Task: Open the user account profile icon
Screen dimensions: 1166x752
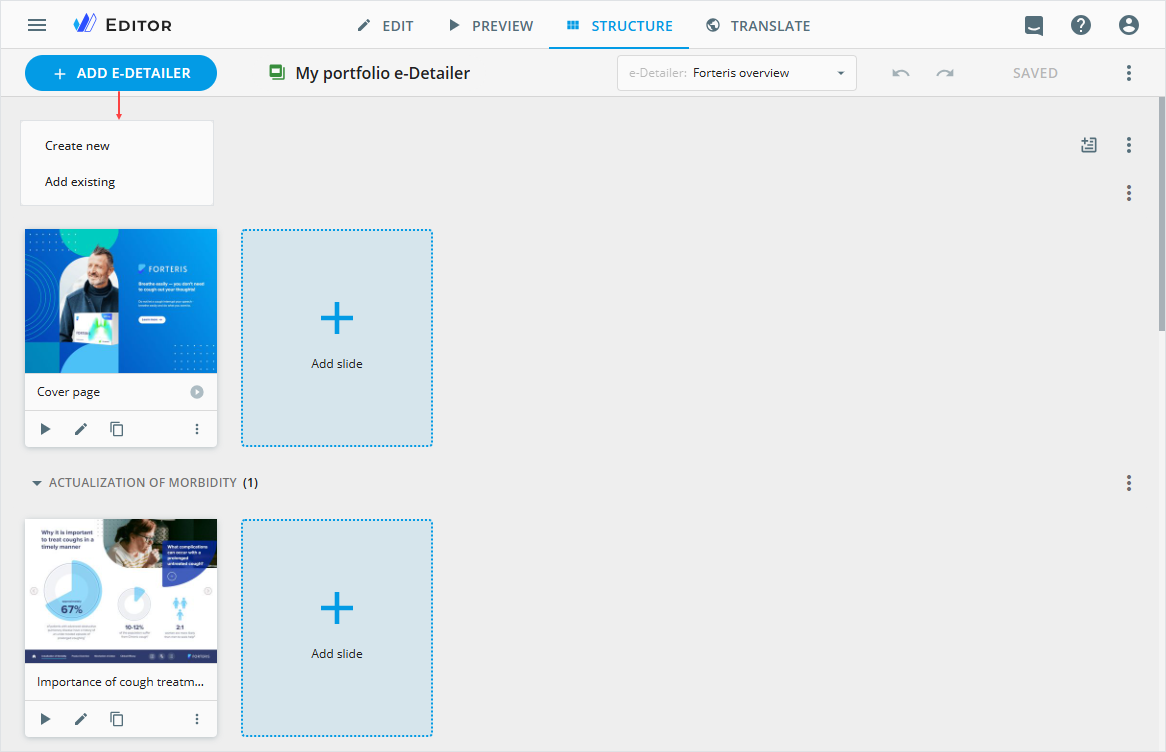Action: (x=1129, y=26)
